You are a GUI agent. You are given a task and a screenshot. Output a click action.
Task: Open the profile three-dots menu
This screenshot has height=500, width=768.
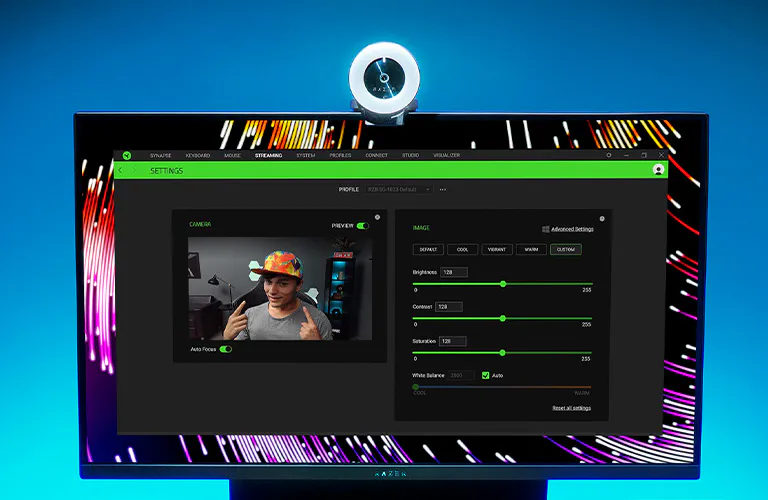click(443, 189)
